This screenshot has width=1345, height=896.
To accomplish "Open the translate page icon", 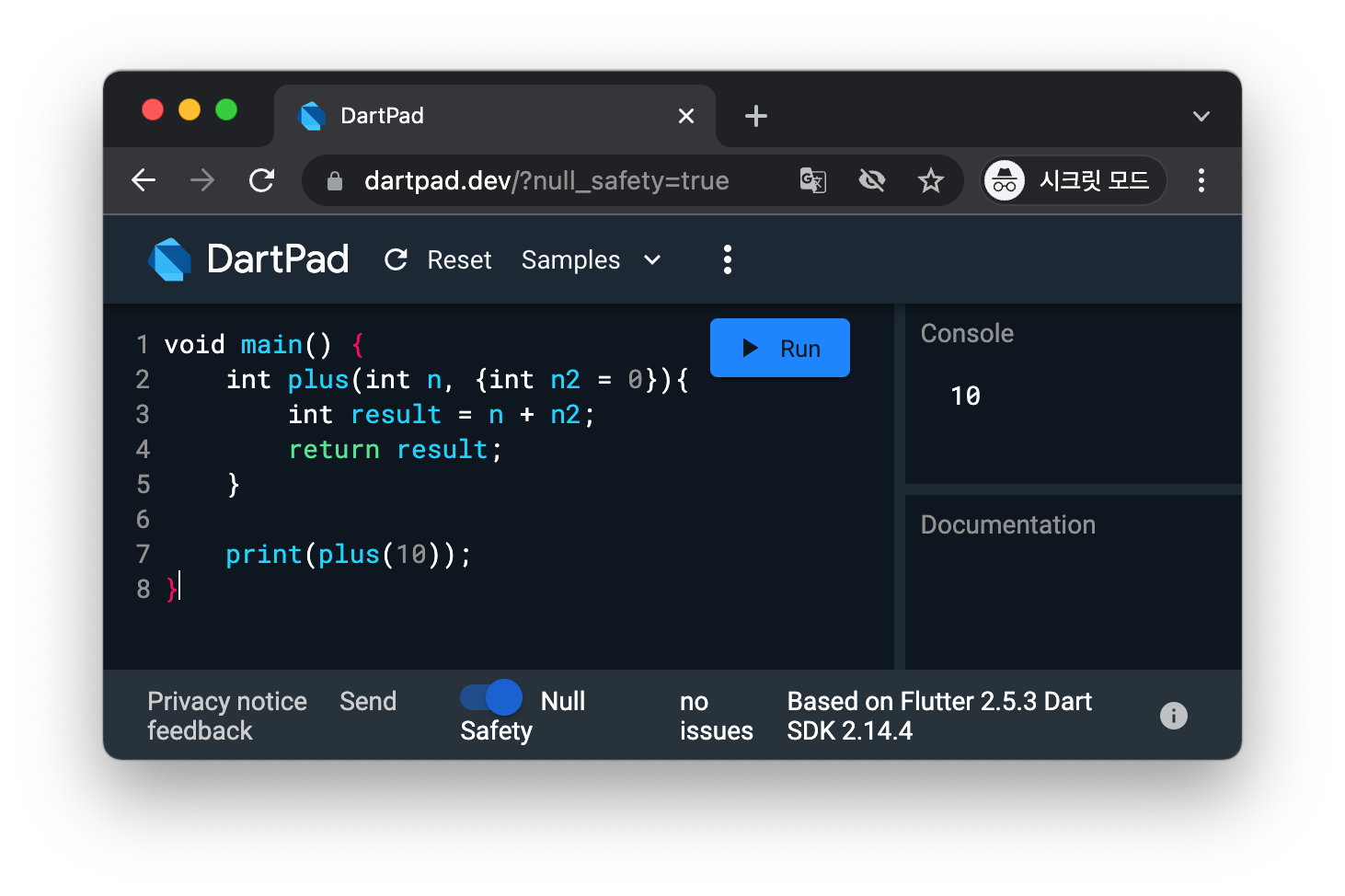I will pos(813,180).
